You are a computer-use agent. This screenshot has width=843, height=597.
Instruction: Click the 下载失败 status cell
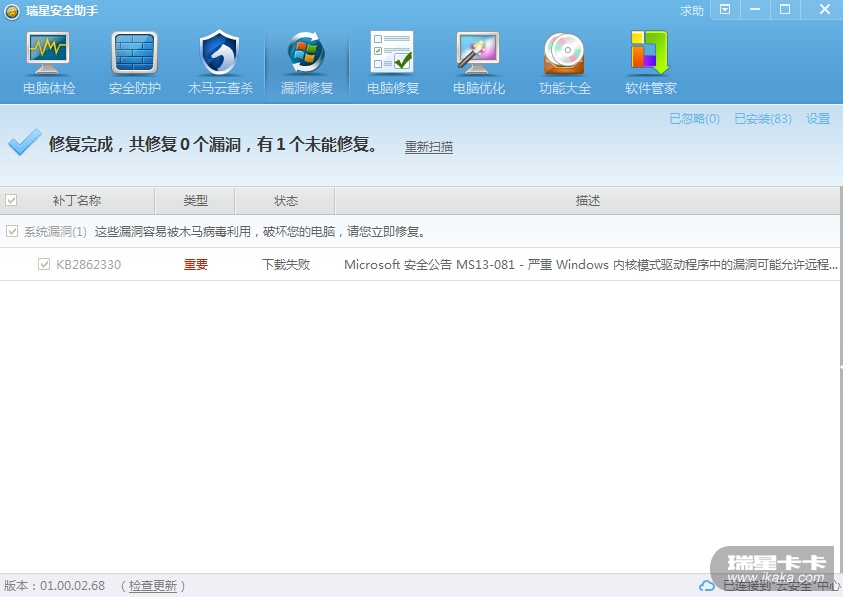[286, 265]
